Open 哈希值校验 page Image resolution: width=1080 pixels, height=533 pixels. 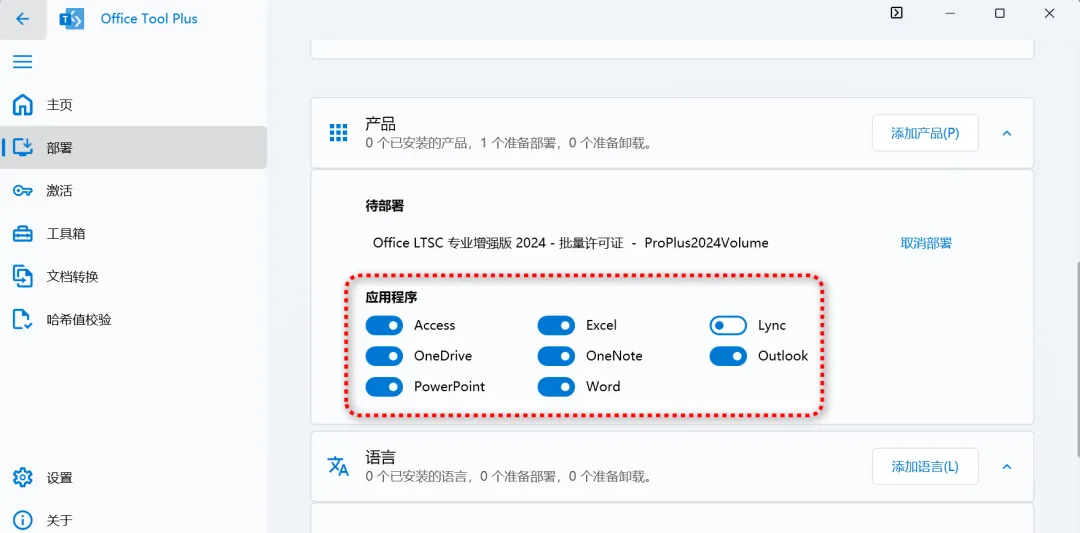[134, 320]
